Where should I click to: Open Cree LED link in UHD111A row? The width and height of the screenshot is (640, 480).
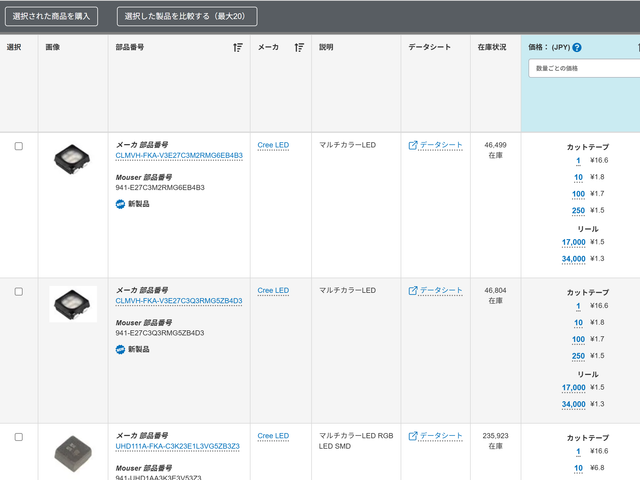point(273,436)
